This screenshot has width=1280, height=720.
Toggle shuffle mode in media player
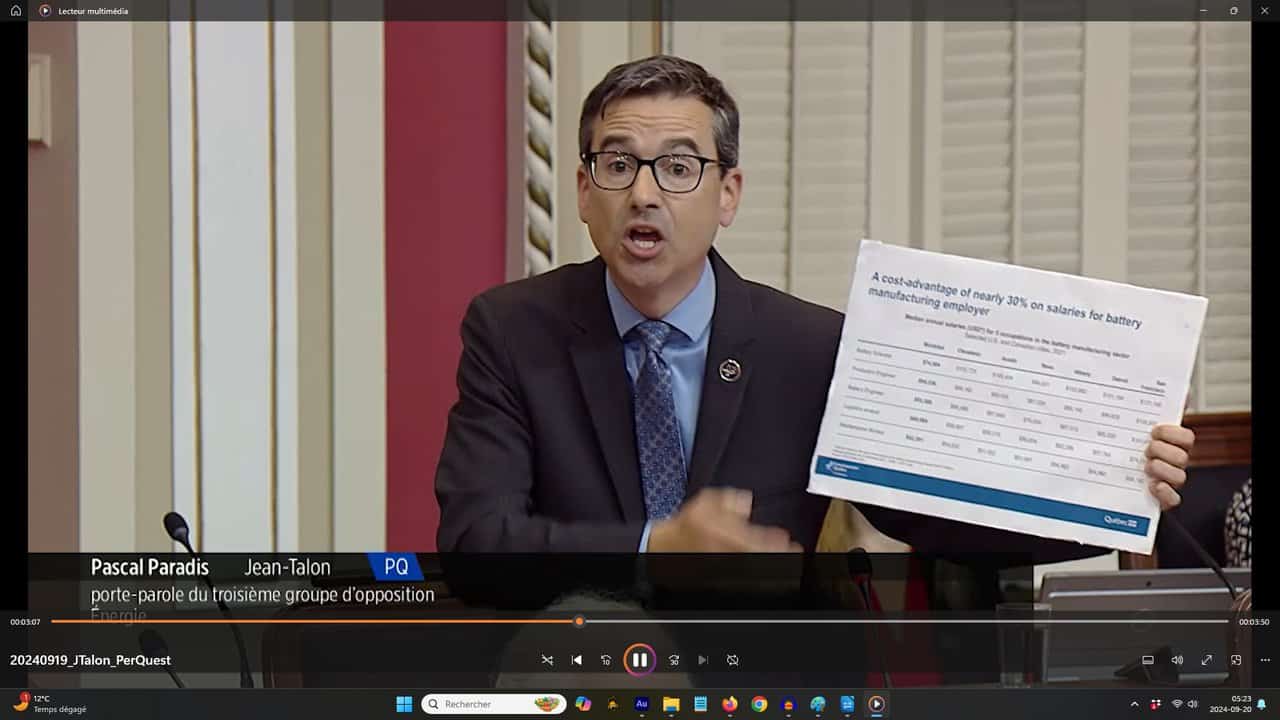tap(547, 660)
